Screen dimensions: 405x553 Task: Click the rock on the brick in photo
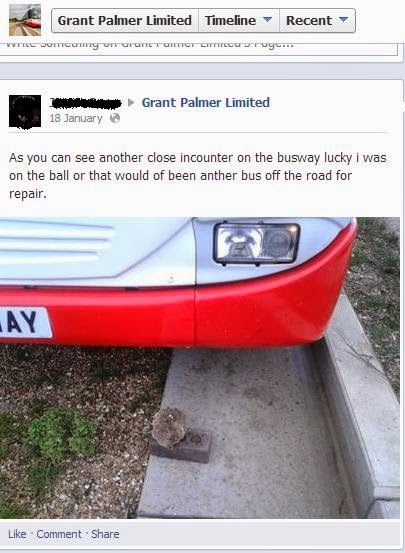(169, 427)
